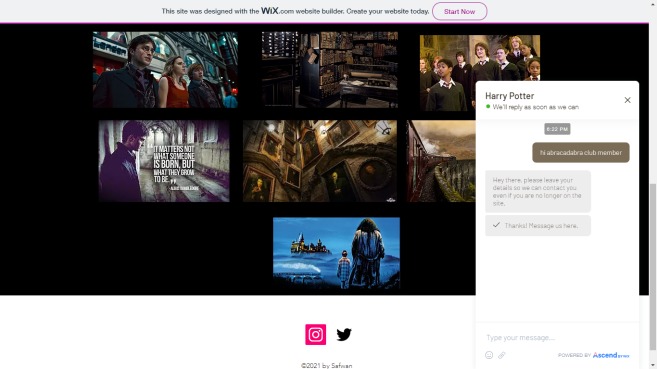657x369 pixels.
Task: Open the emoji picker in chat
Action: tap(489, 355)
